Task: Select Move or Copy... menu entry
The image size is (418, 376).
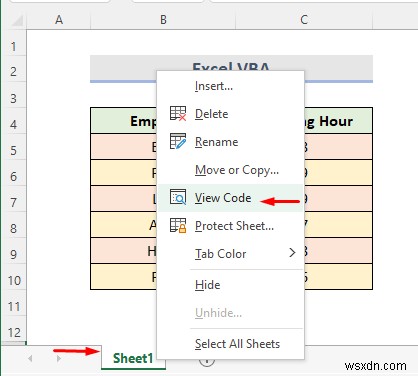Action: point(230,170)
